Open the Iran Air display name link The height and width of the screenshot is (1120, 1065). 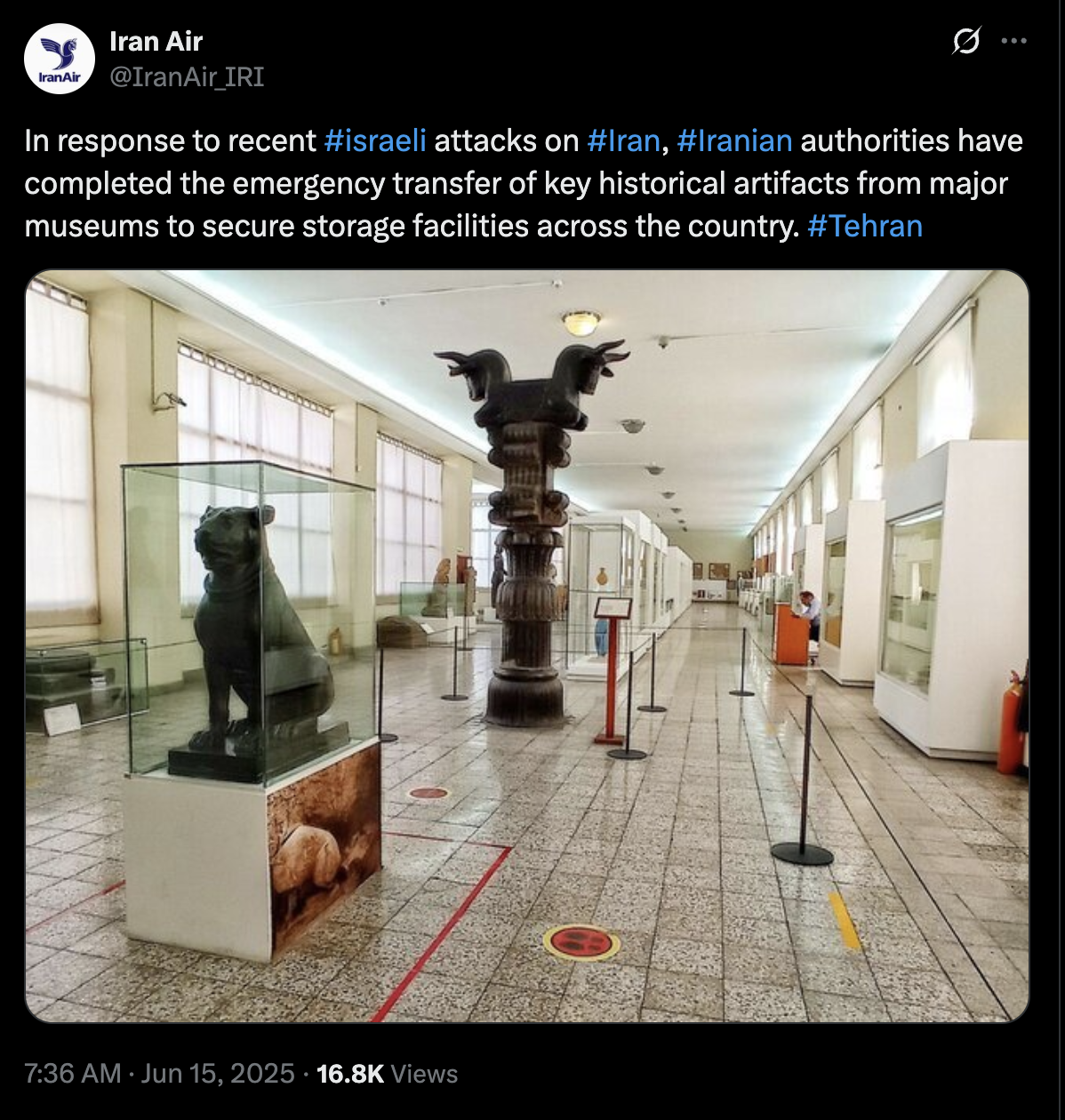tap(156, 41)
